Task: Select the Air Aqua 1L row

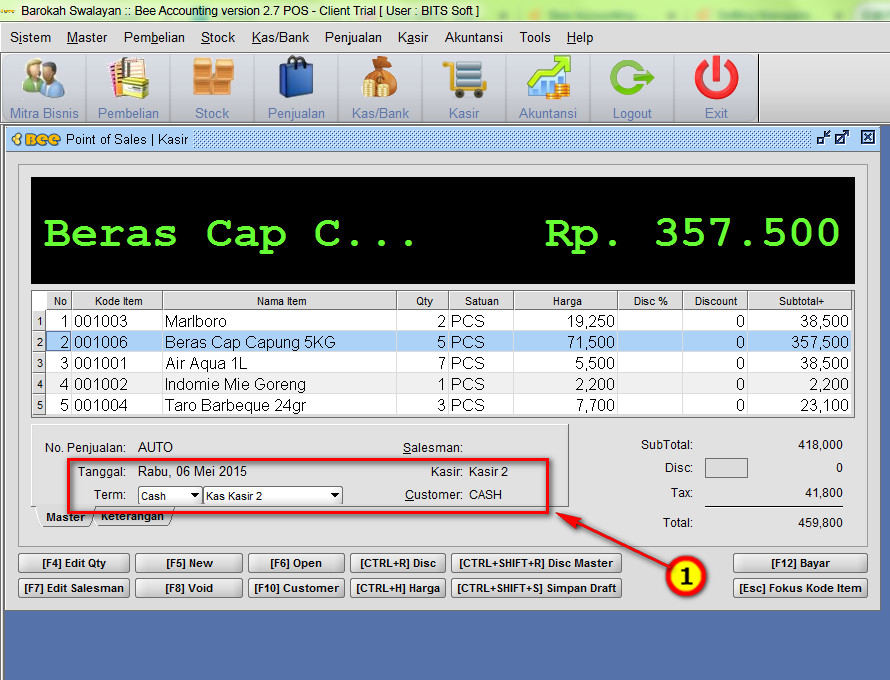Action: 443,363
